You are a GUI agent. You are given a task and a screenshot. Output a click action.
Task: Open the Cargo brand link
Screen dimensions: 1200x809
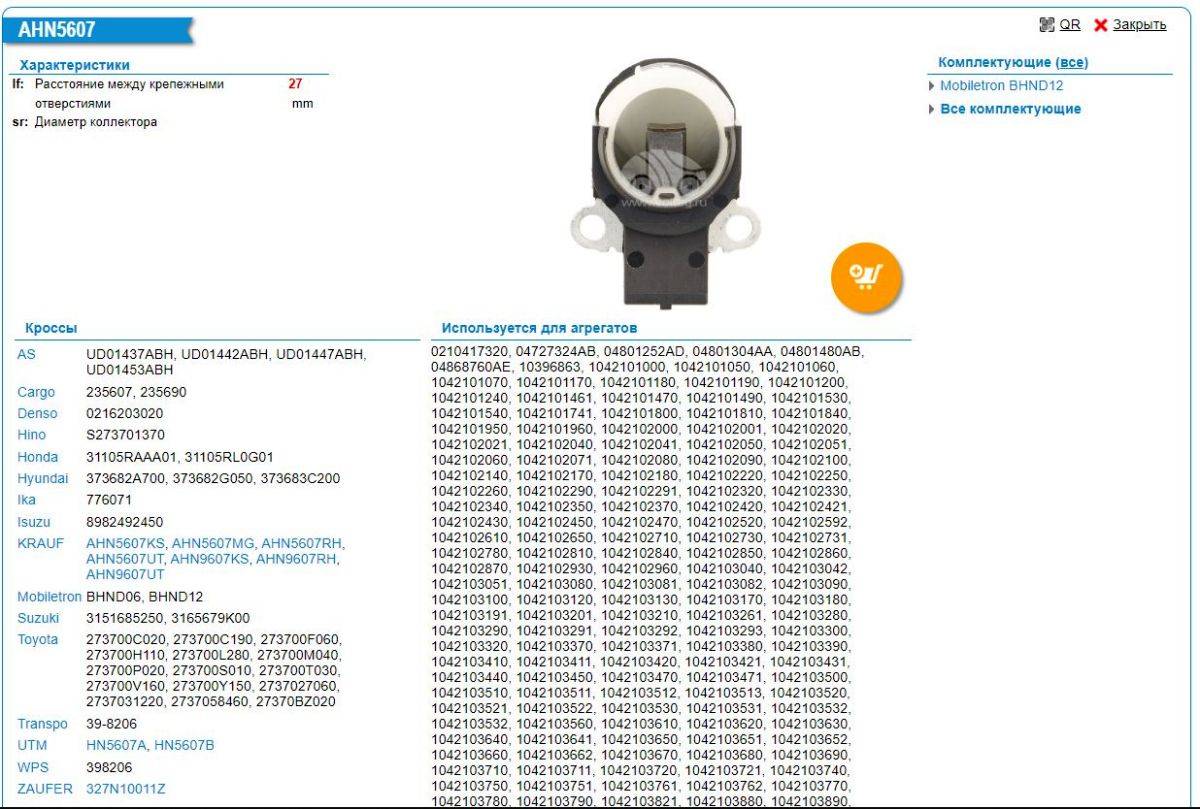pyautogui.click(x=35, y=392)
